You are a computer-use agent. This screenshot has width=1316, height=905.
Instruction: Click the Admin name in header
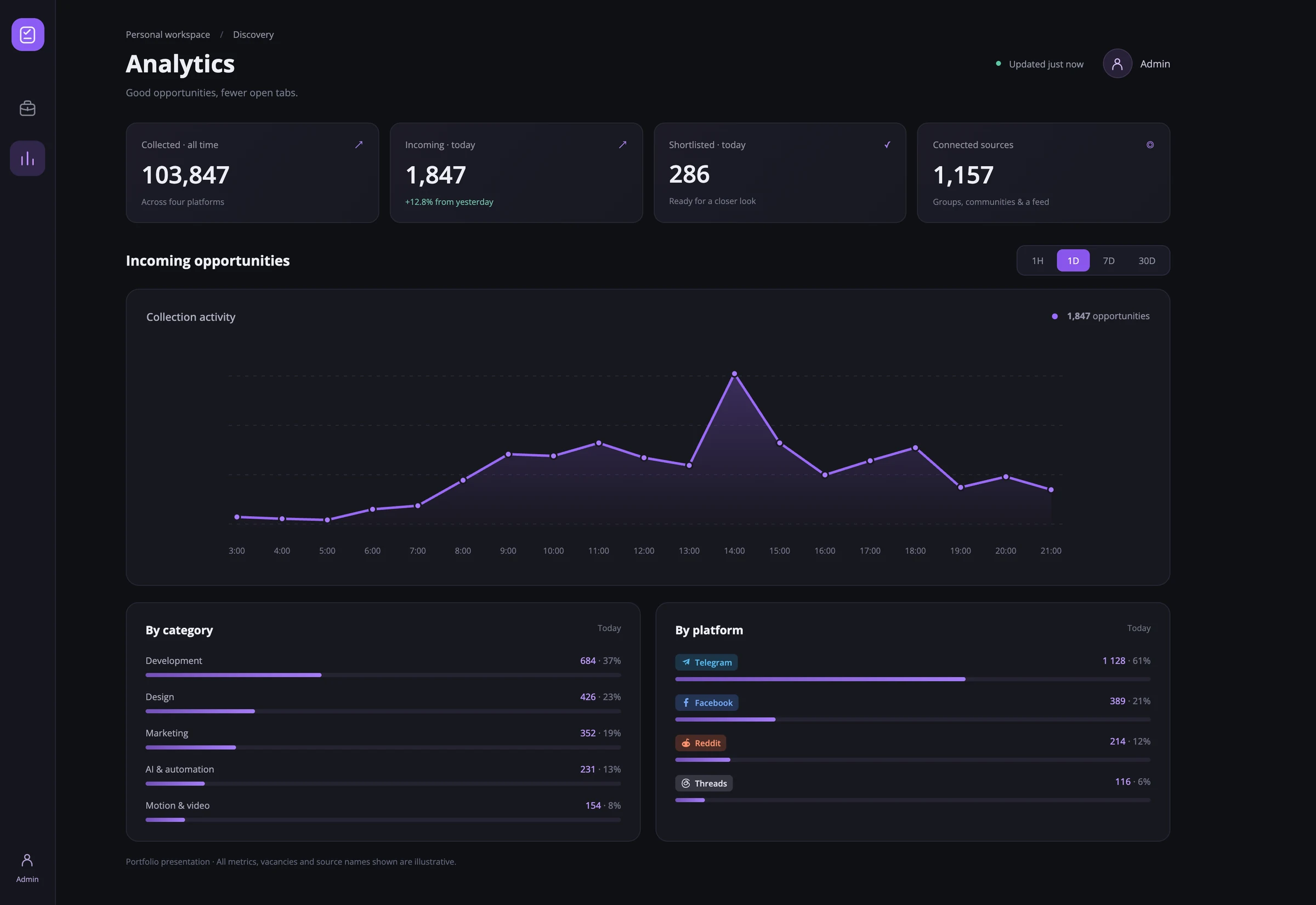pos(1154,64)
